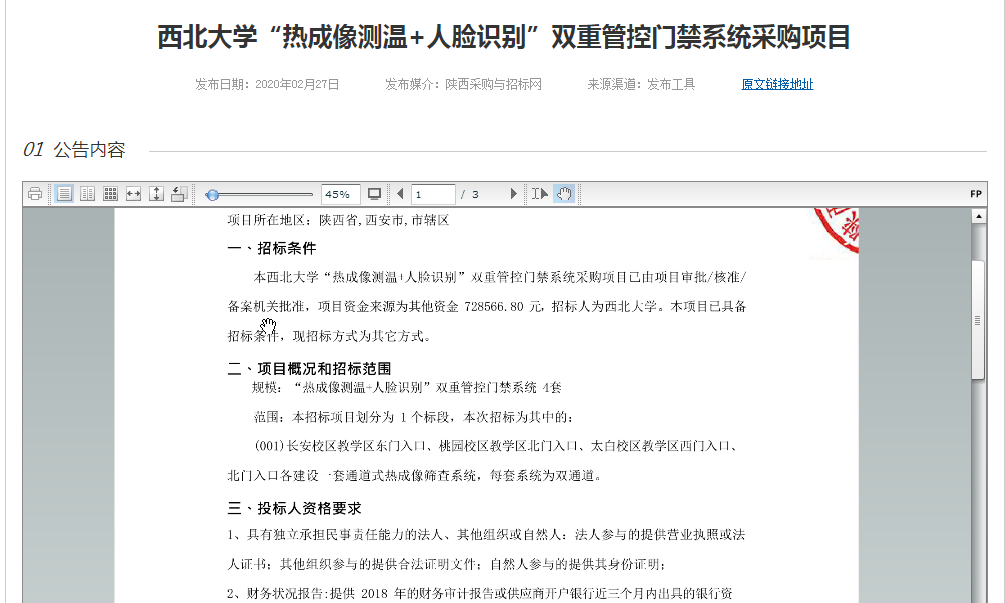Switch to two-page view mode
The width and height of the screenshot is (1005, 603).
(x=87, y=194)
